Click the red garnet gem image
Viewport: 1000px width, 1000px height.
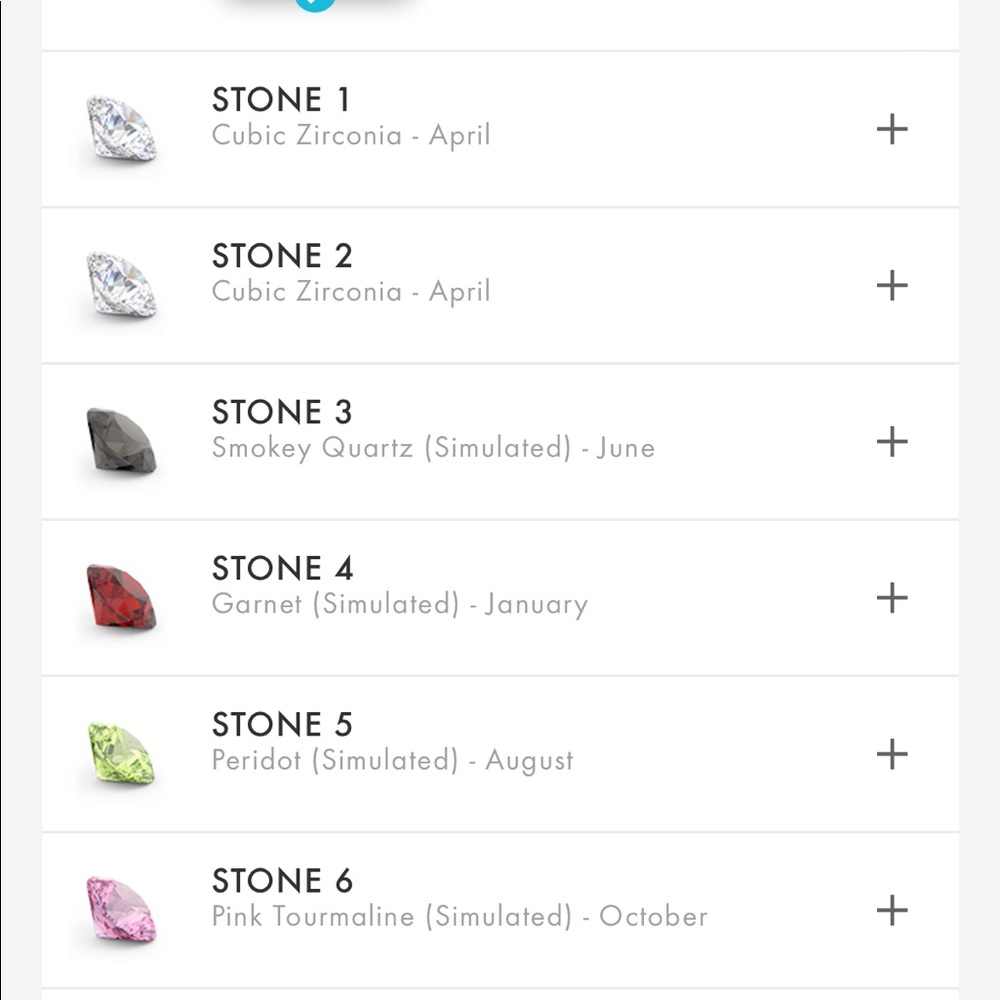point(121,597)
